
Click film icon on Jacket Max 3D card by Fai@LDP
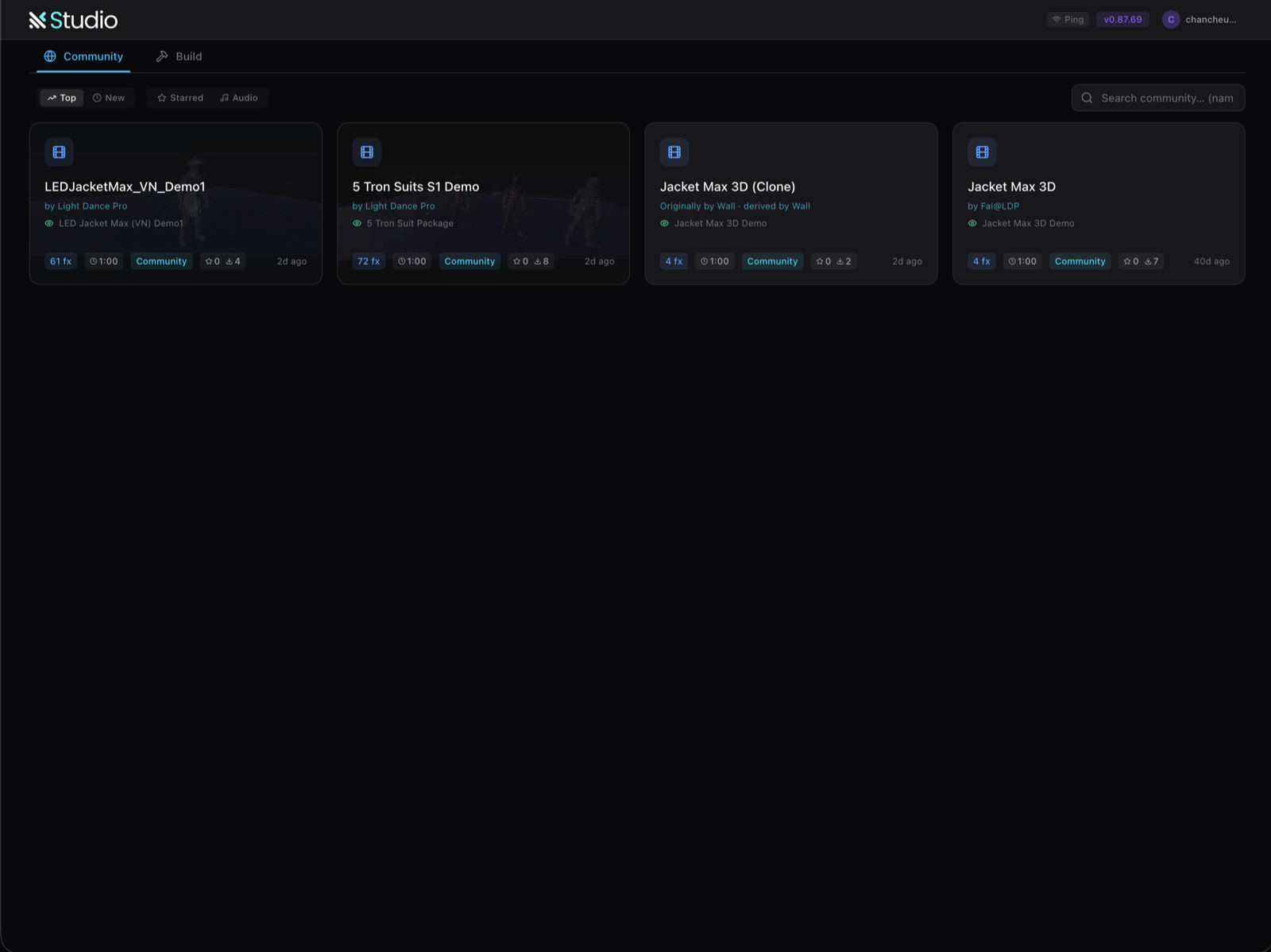click(x=982, y=152)
